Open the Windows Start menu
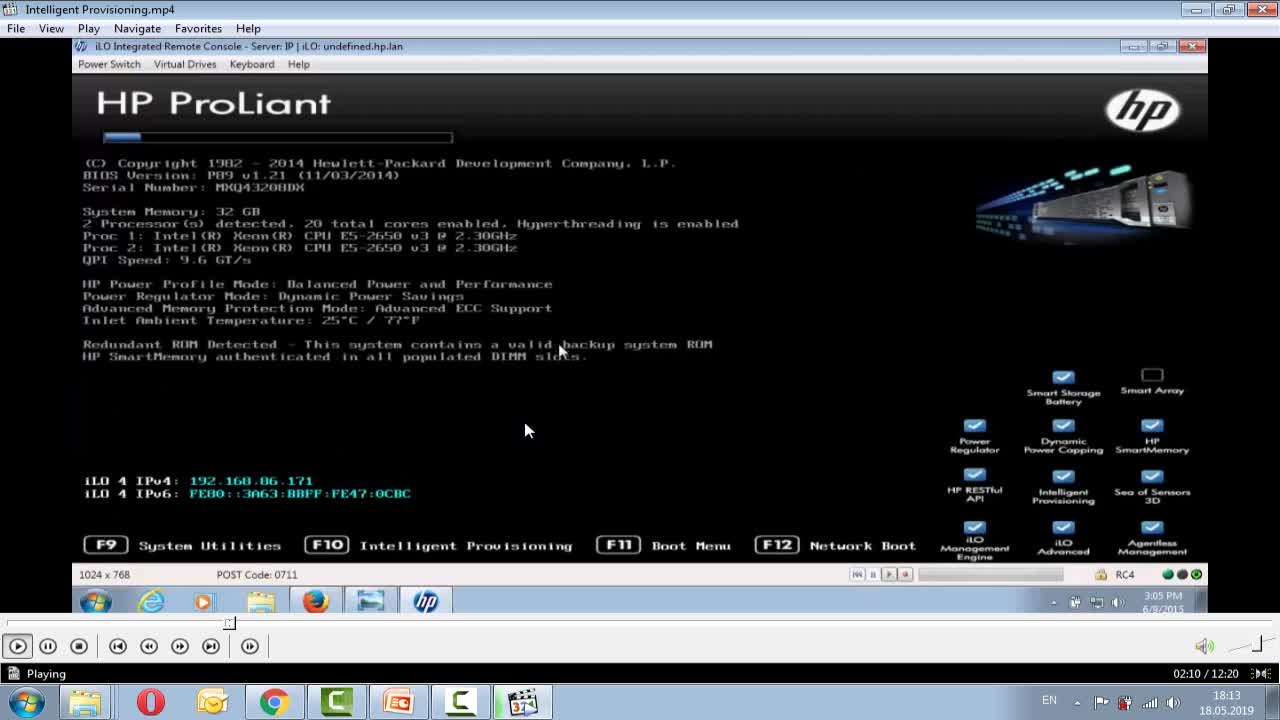Screen dimensions: 1280x720 click(x=27, y=702)
